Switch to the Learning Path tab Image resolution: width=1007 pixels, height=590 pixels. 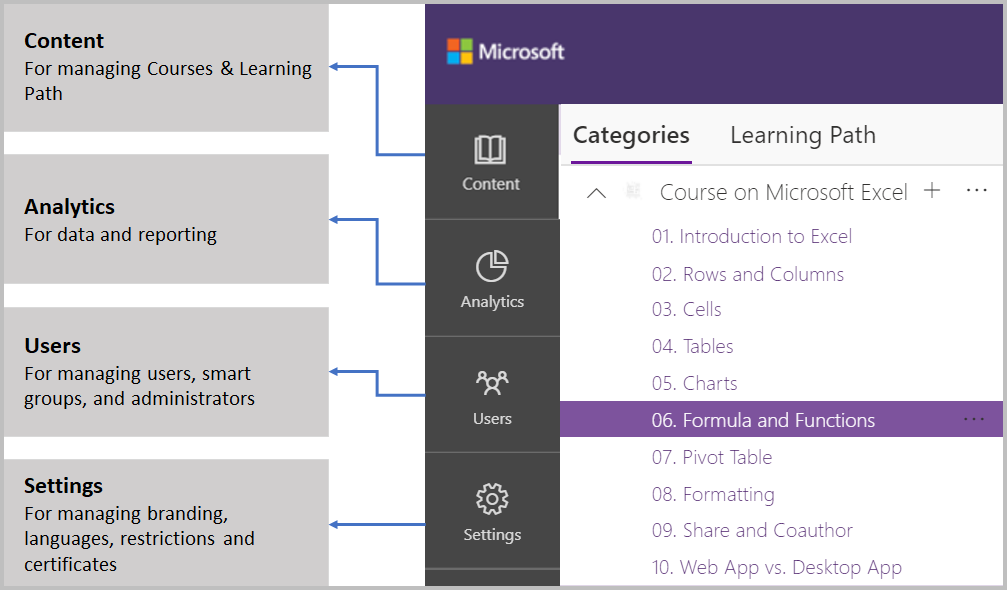point(803,135)
